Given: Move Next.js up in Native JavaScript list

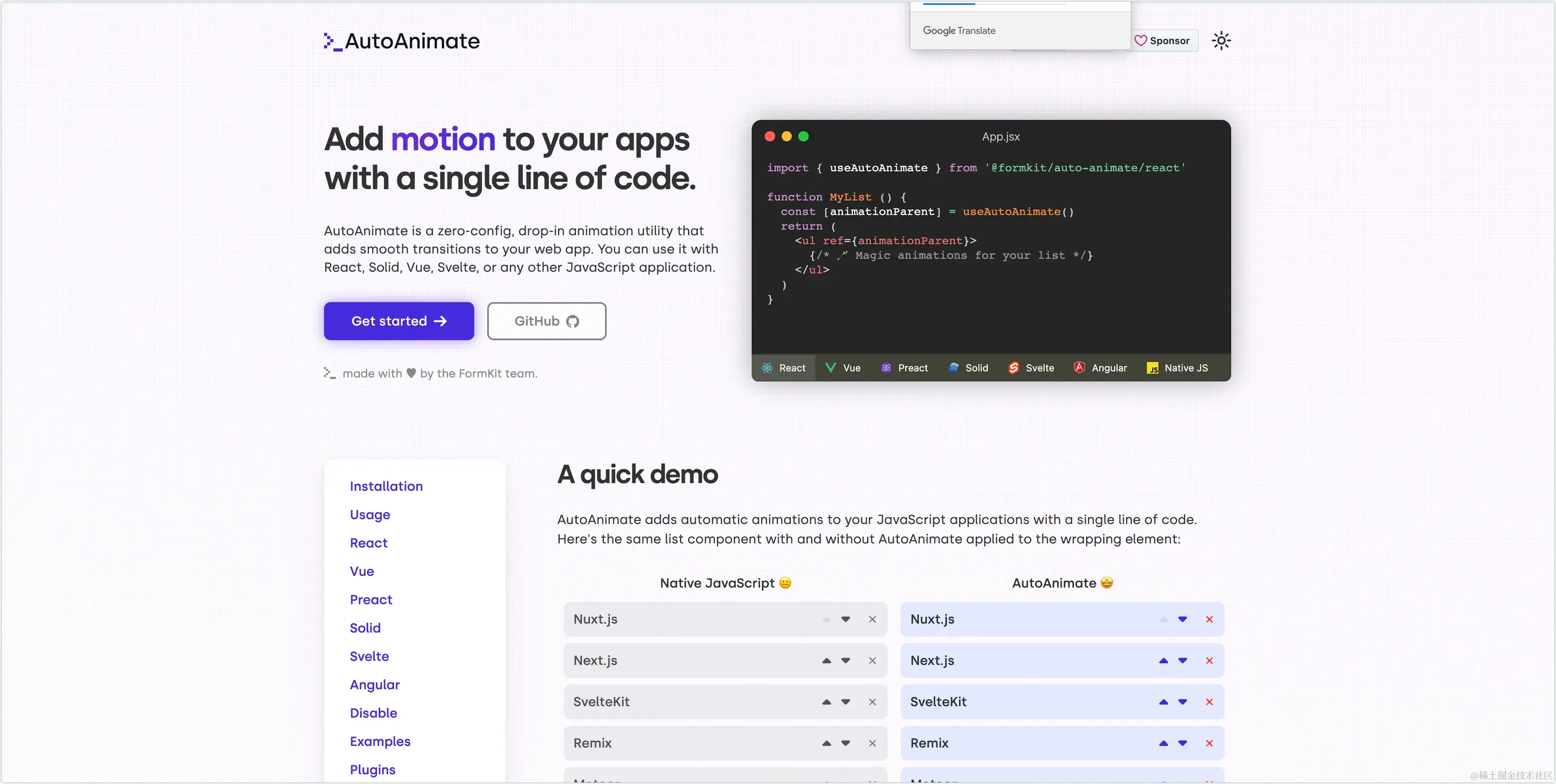Looking at the screenshot, I should pos(826,661).
